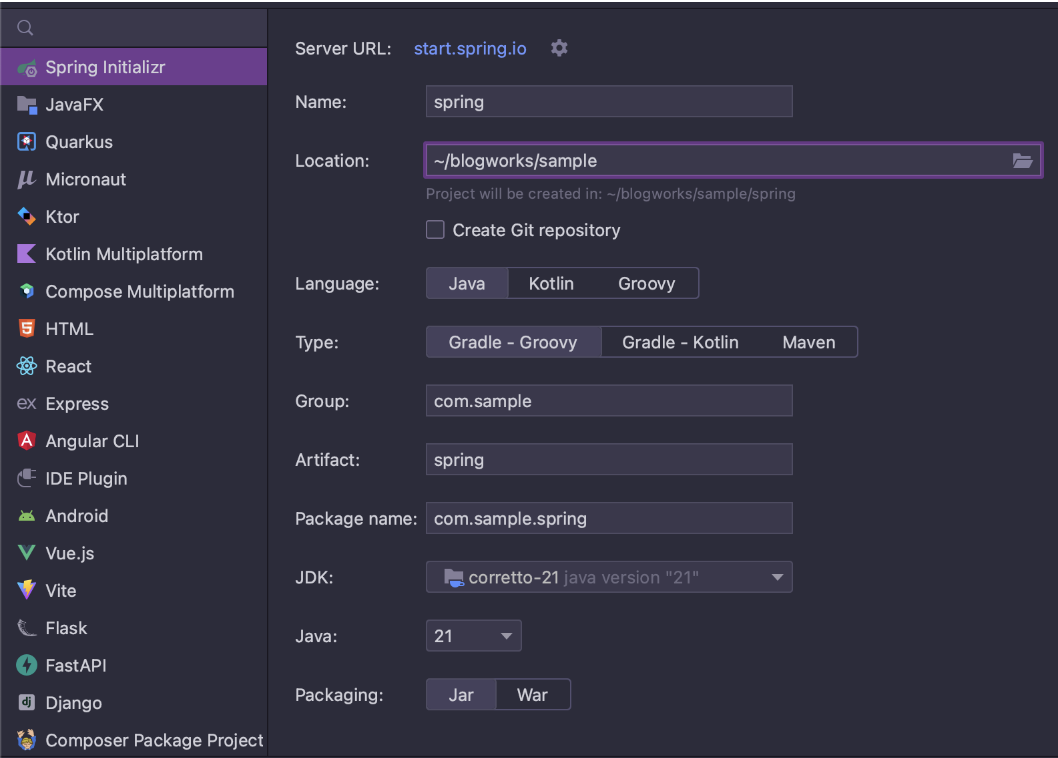
Task: Click the Micronaut mu icon
Action: (26, 179)
